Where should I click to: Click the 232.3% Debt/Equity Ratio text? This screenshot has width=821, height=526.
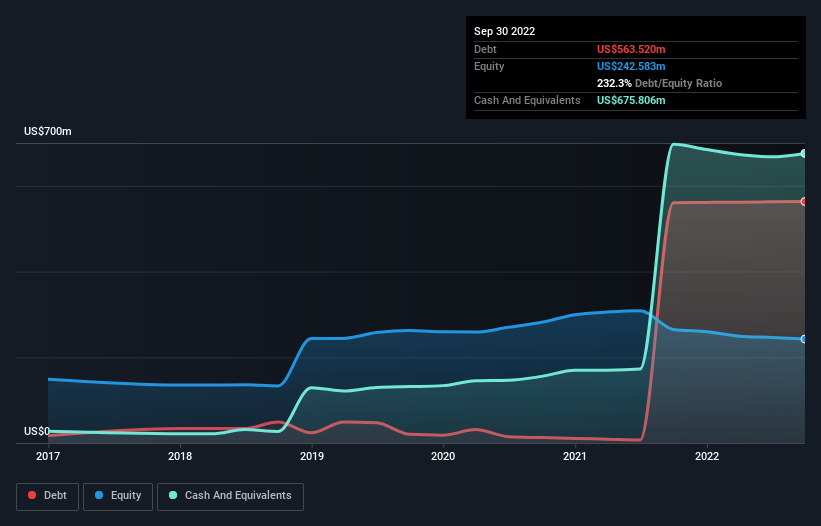[659, 83]
